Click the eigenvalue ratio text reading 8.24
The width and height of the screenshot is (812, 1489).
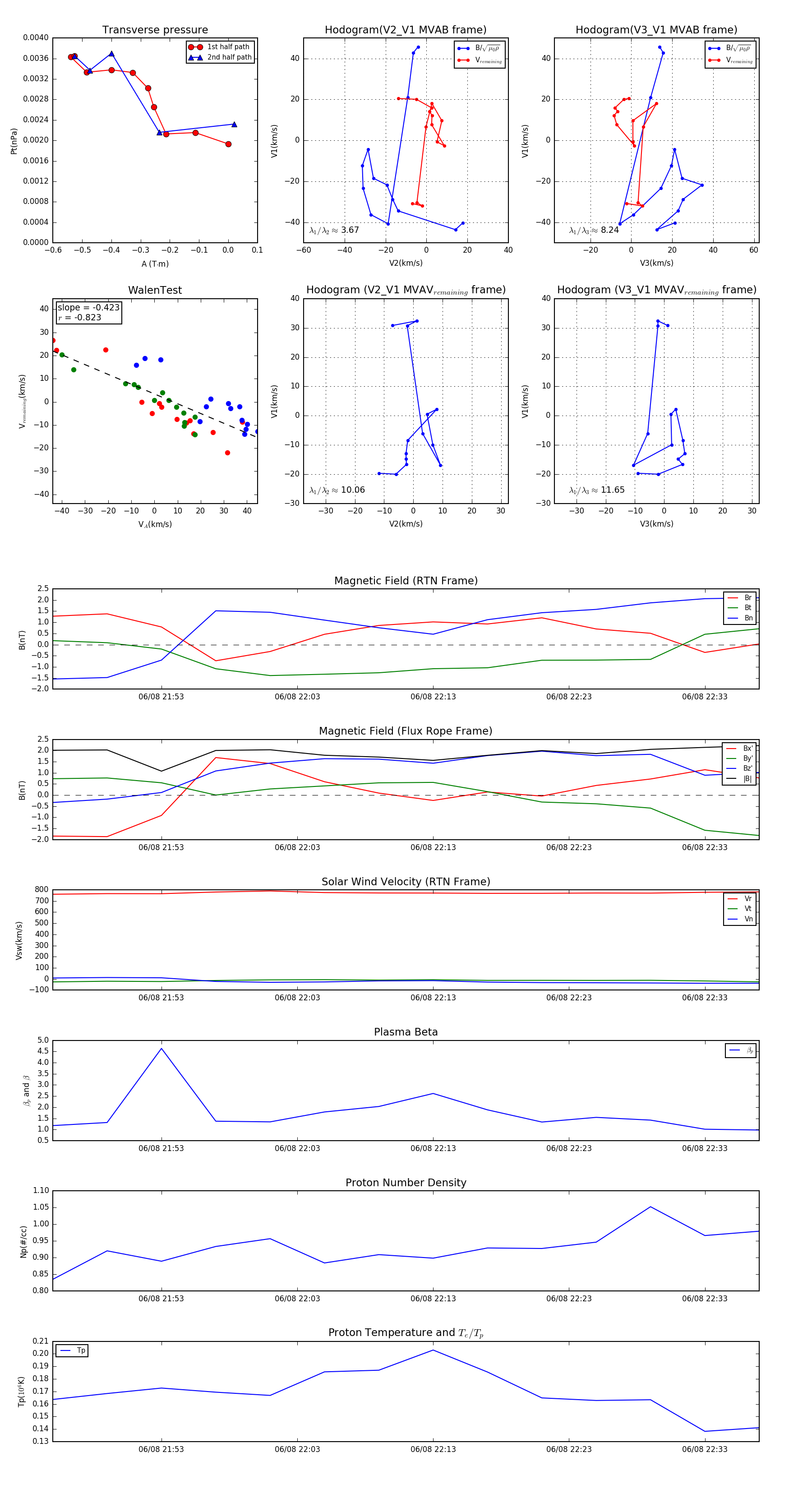click(x=594, y=230)
